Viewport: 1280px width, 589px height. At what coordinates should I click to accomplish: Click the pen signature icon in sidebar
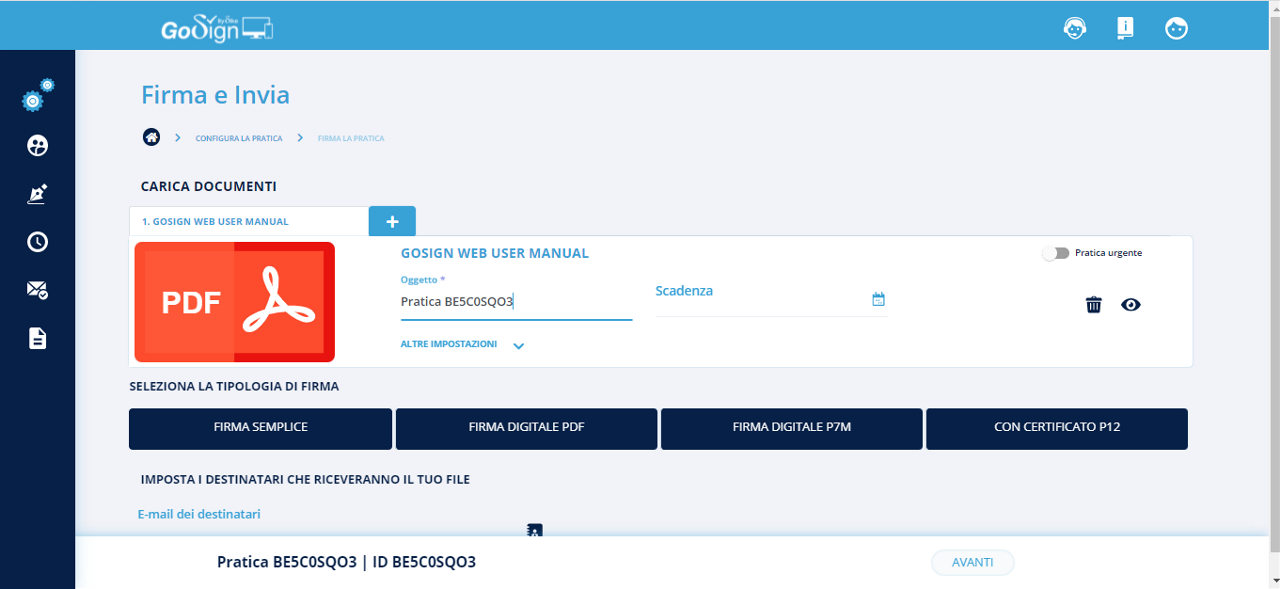point(37,194)
